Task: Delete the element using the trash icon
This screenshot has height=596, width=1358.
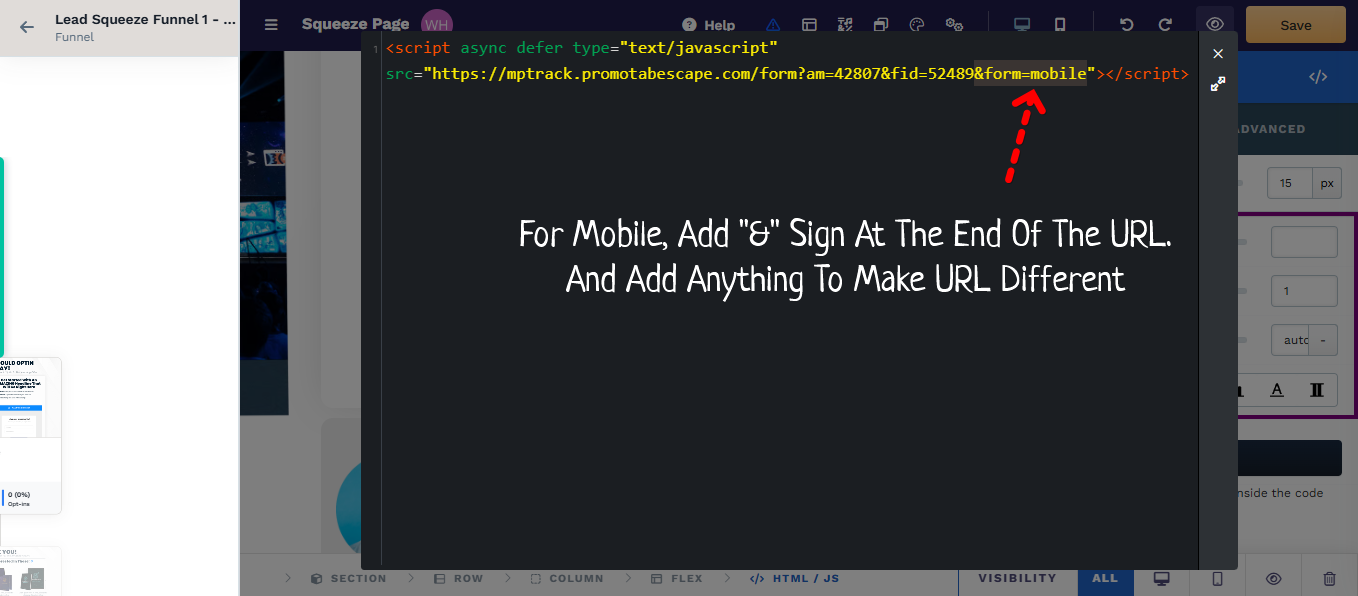Action: (1329, 578)
